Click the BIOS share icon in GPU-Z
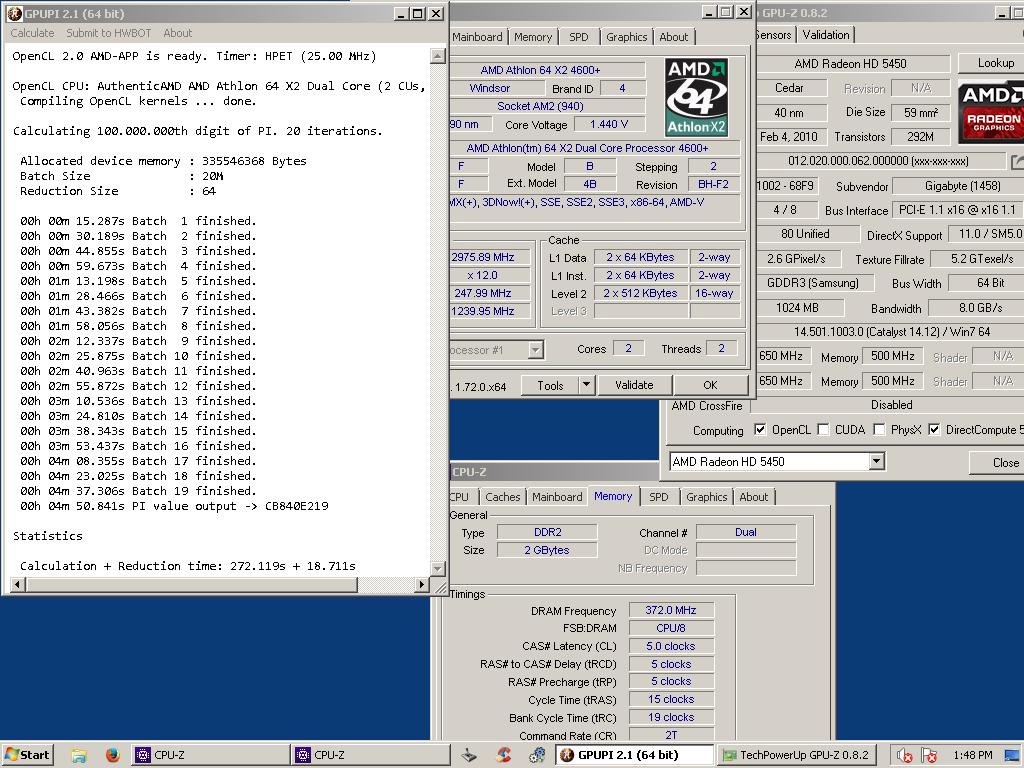The width and height of the screenshot is (1024, 768). click(1017, 161)
